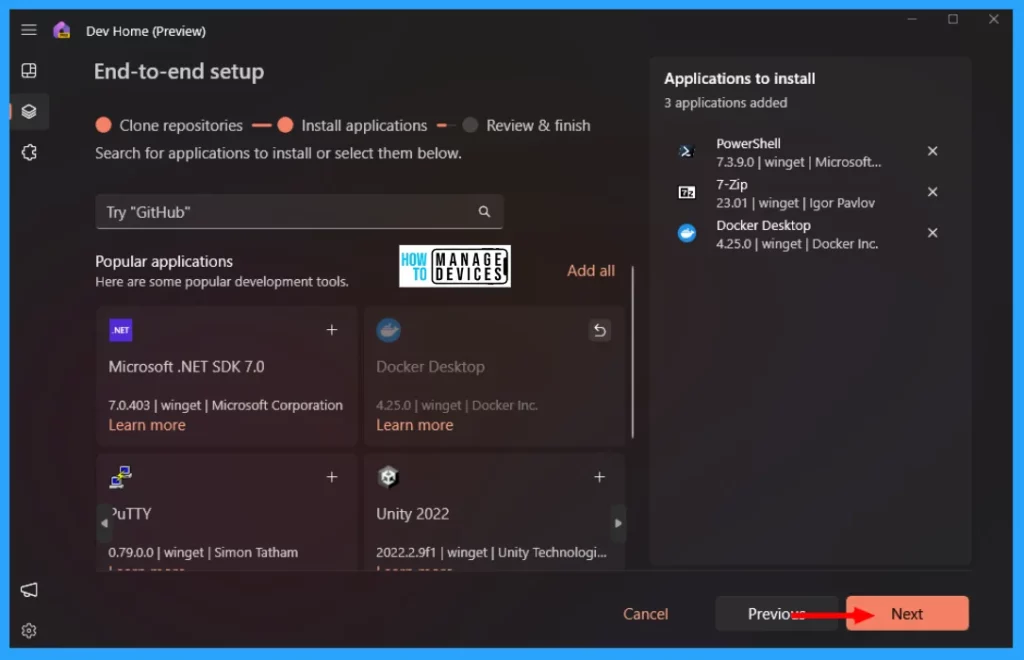The image size is (1024, 660).
Task: Open the hamburger navigation menu
Action: [29, 30]
